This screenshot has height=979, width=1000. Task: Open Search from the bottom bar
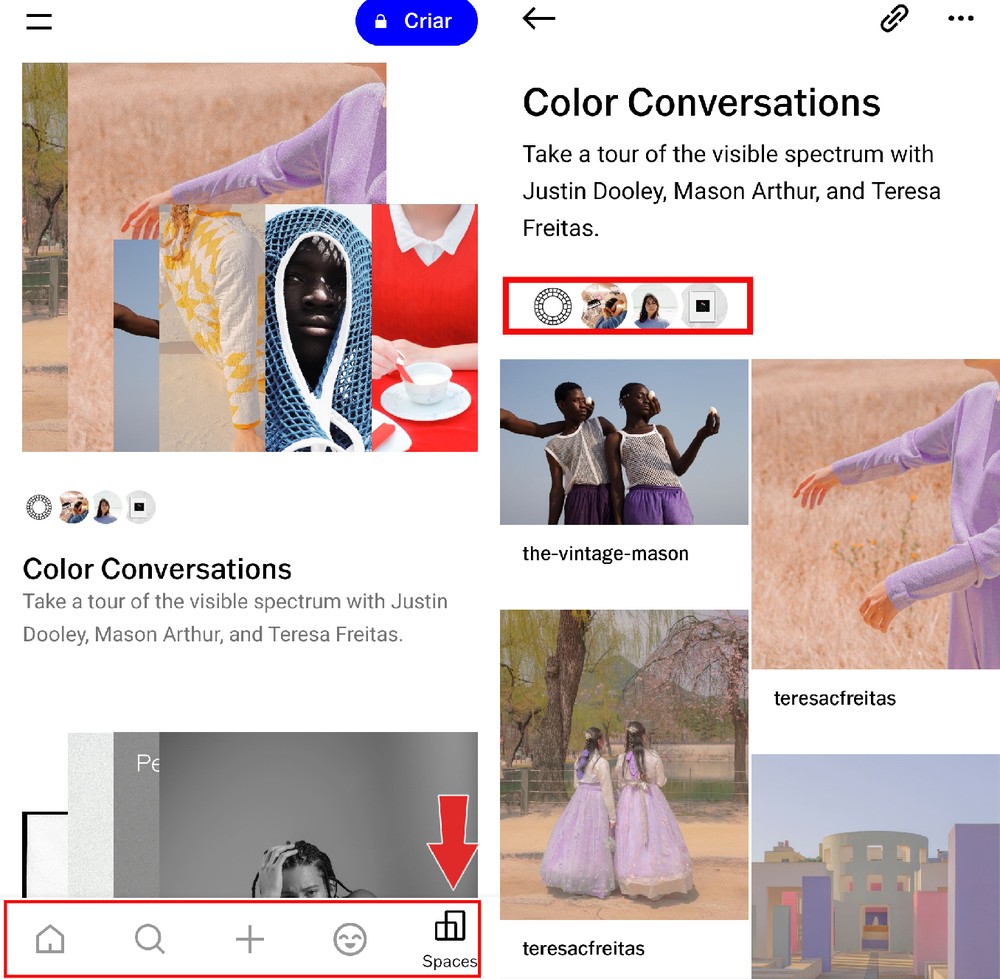pos(150,938)
